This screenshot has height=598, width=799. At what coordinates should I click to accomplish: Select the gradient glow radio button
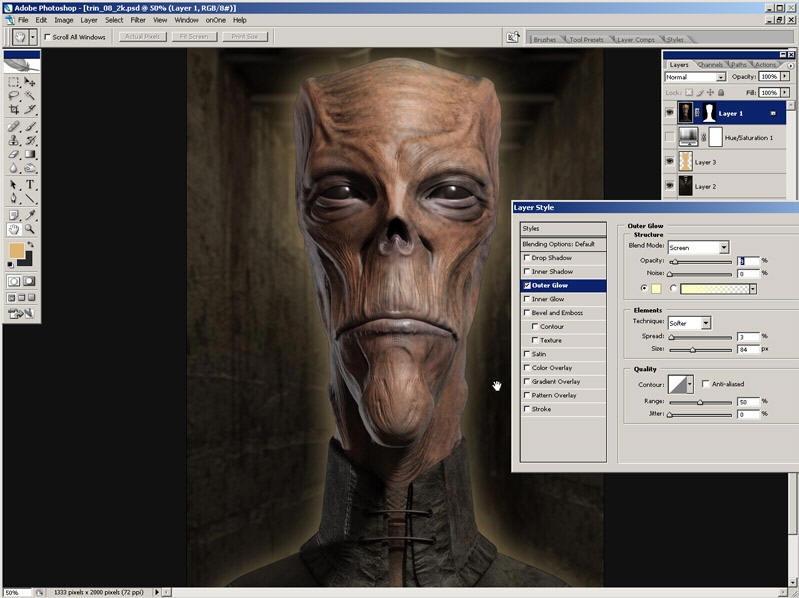click(x=673, y=288)
